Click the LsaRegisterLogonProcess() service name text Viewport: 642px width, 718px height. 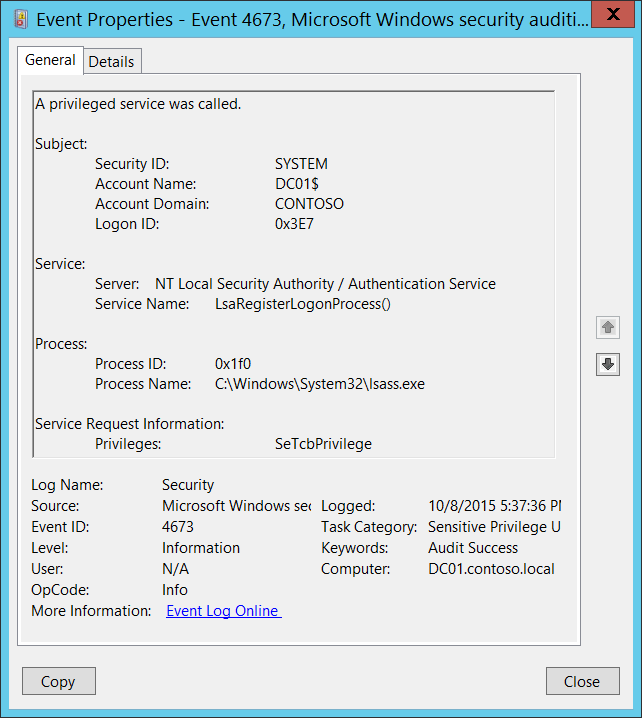point(303,304)
